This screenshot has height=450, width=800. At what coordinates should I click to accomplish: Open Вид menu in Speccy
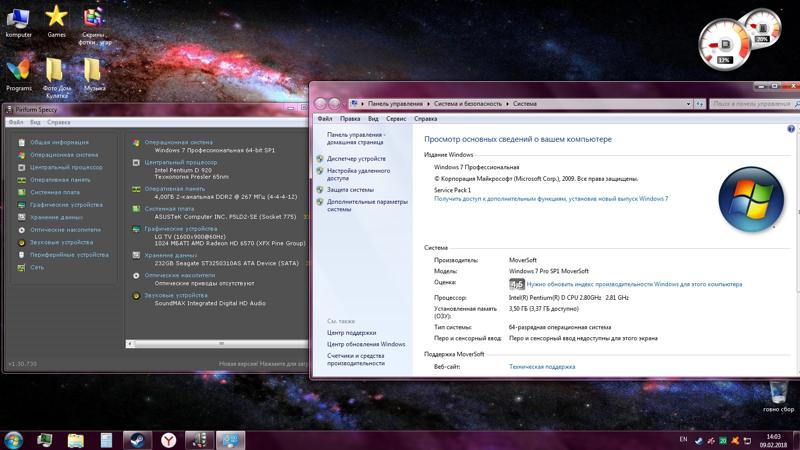(35, 122)
